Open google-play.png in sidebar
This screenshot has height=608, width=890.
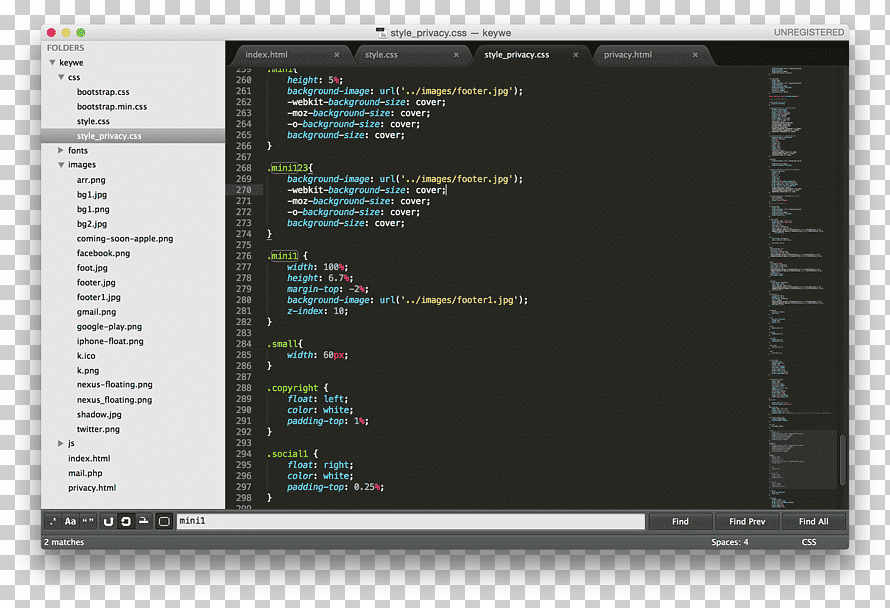[x=109, y=327]
